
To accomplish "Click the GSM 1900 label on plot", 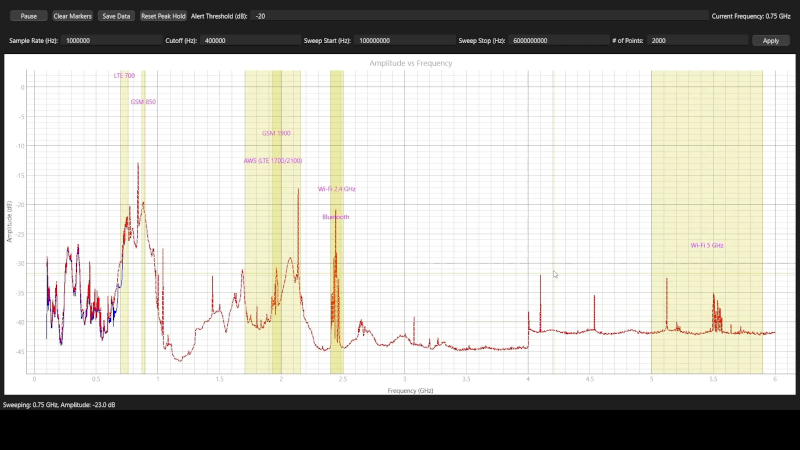I will 276,133.
